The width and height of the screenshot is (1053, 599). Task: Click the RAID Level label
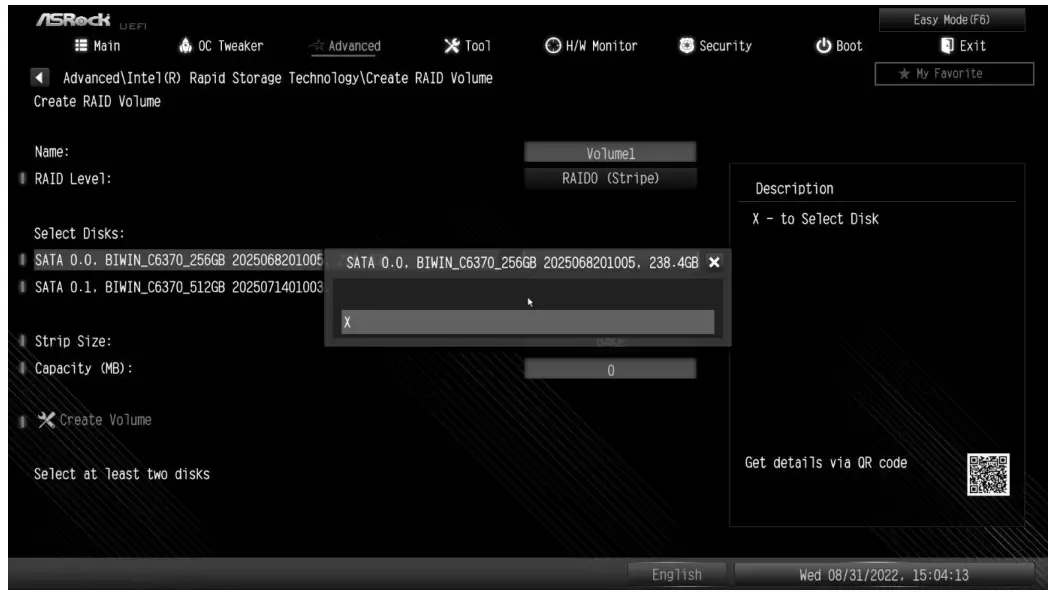point(73,179)
